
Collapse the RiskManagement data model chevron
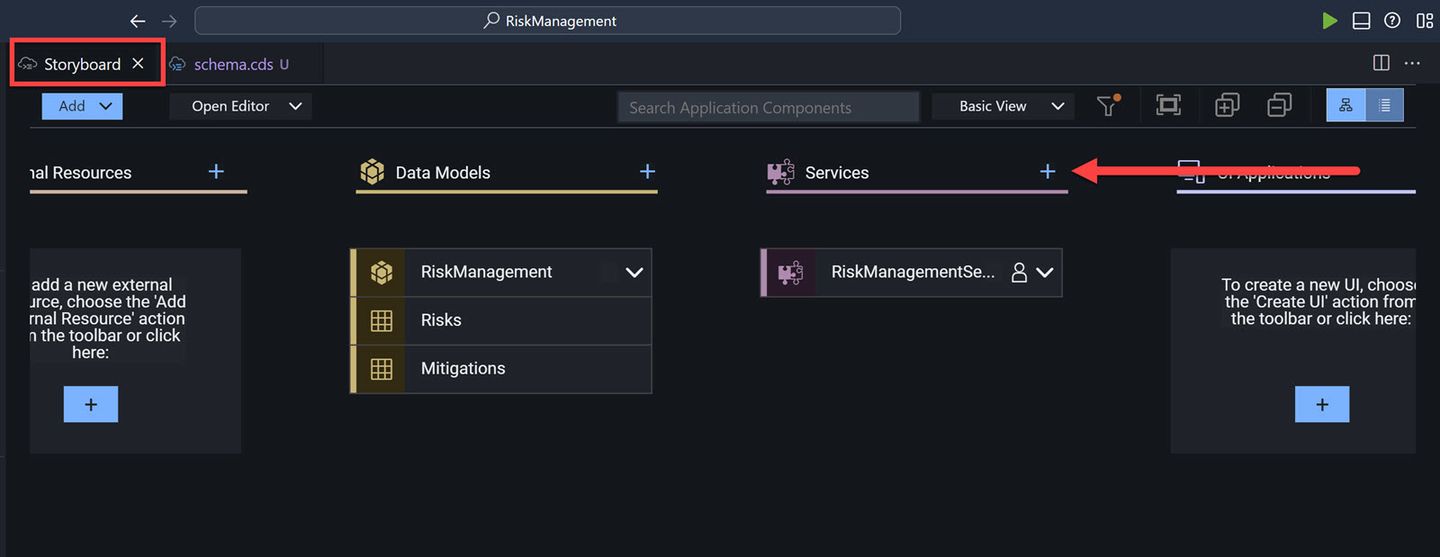634,272
